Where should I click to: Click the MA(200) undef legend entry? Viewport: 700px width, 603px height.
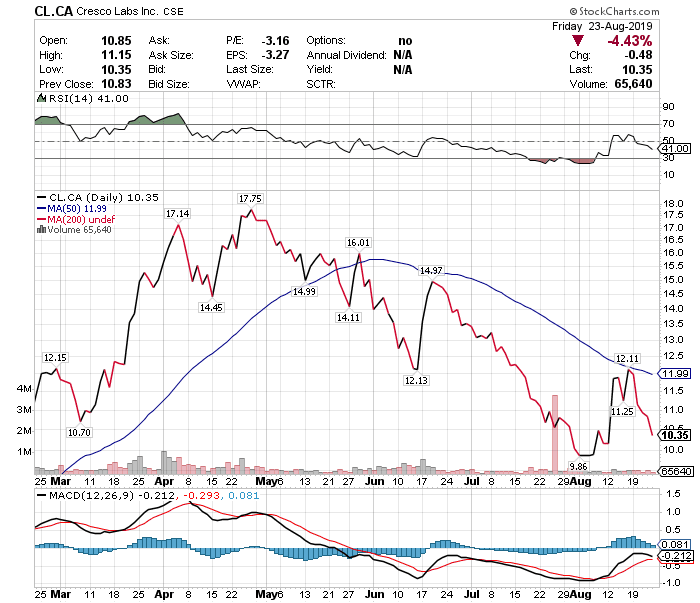pos(81,219)
